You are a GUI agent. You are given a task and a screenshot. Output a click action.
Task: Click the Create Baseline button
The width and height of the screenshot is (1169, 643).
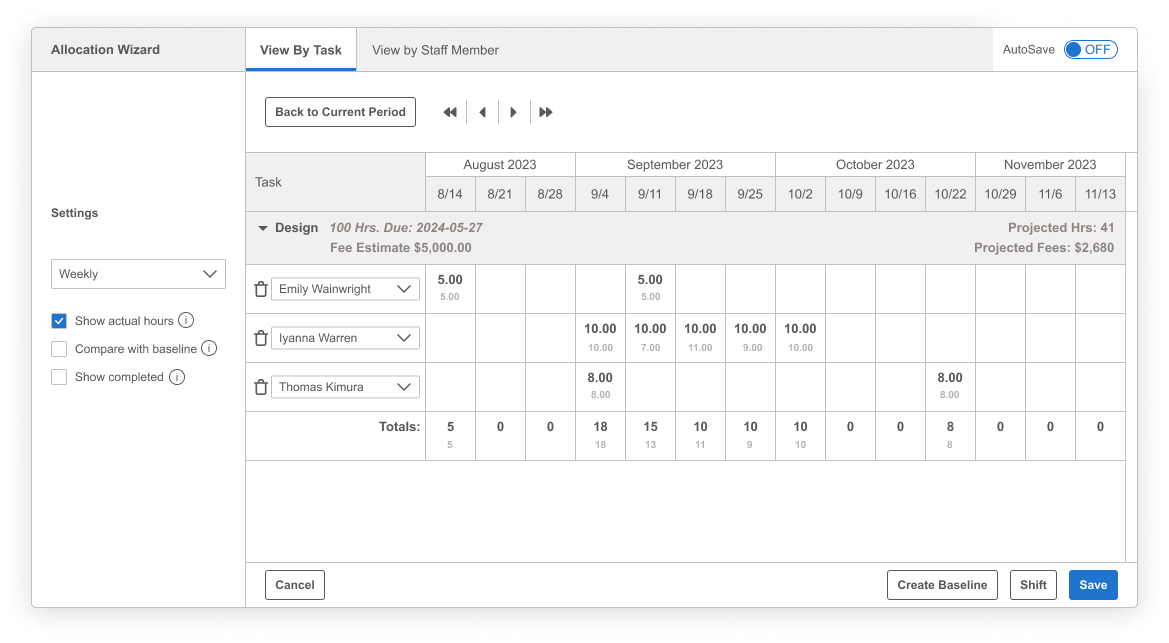click(x=942, y=585)
